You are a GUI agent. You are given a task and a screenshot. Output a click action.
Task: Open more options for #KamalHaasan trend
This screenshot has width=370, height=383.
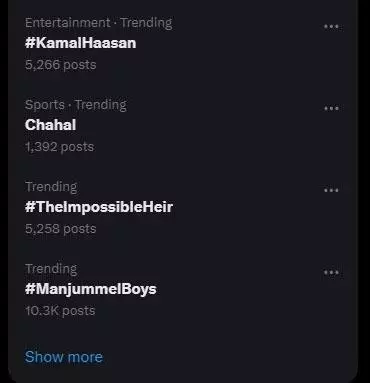click(331, 26)
